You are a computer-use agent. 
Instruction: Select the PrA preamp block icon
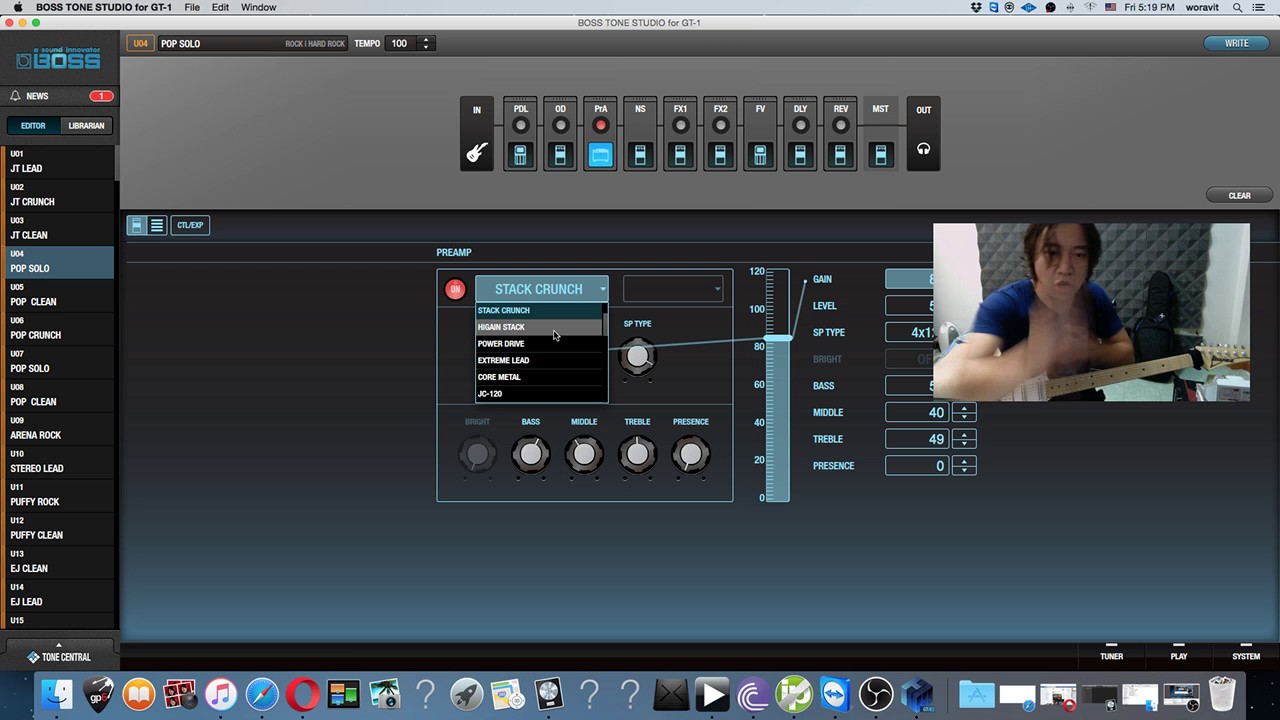point(600,155)
